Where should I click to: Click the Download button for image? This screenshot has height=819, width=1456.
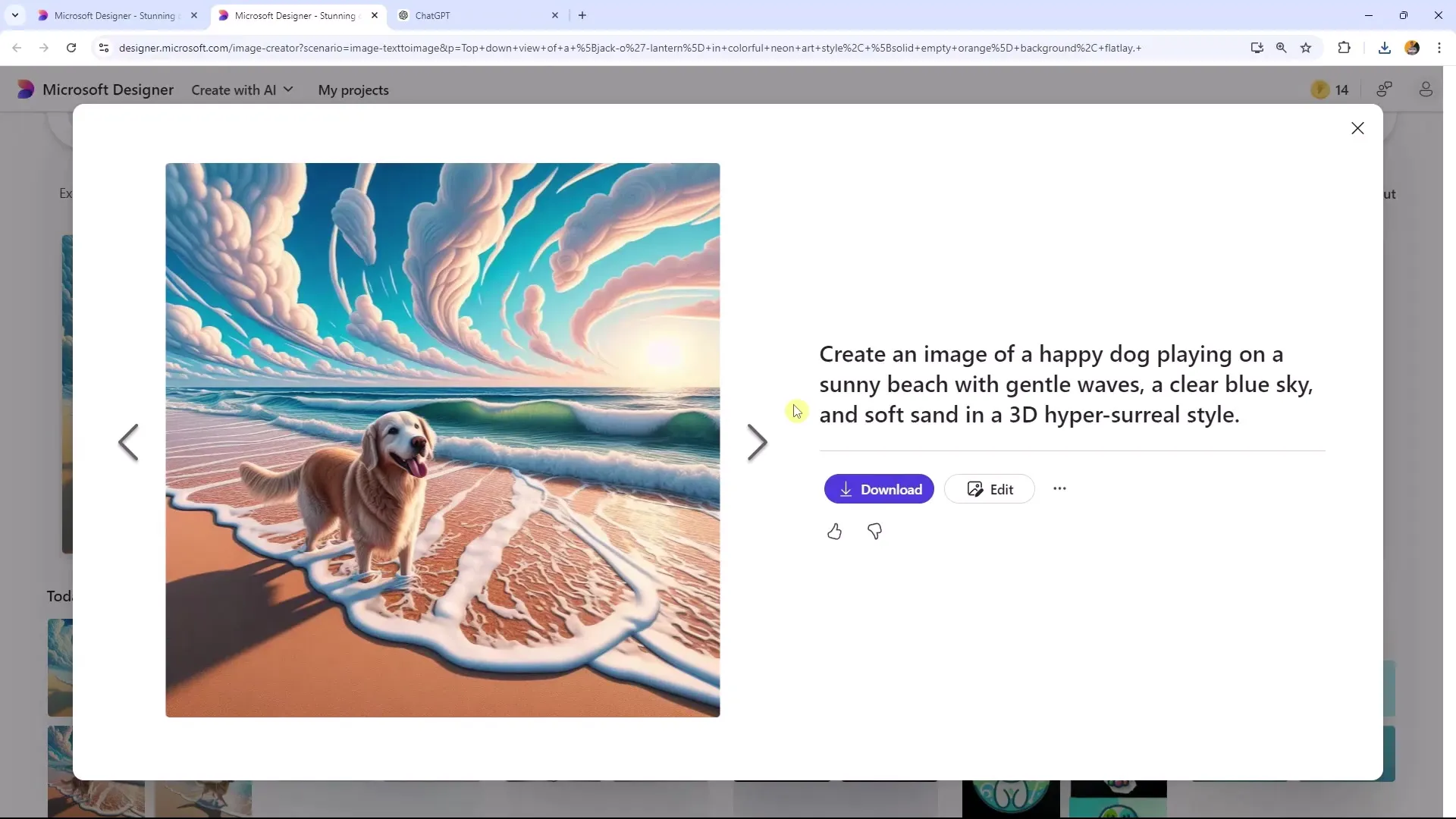click(879, 489)
